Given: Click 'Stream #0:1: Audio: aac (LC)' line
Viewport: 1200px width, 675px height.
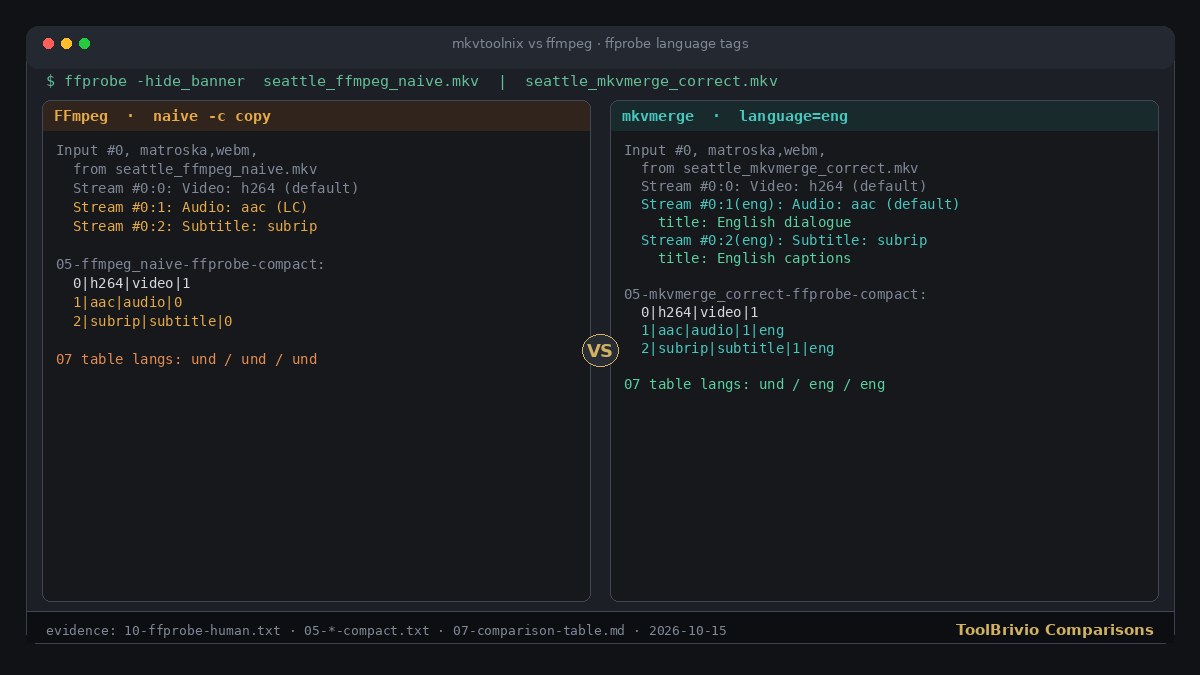Looking at the screenshot, I should [190, 207].
